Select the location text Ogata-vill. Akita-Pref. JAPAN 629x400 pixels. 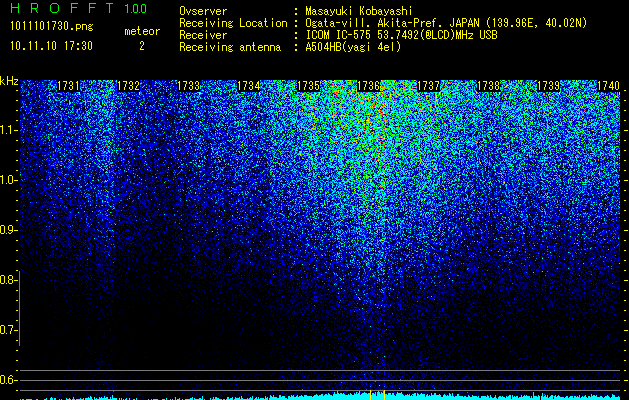(392, 23)
